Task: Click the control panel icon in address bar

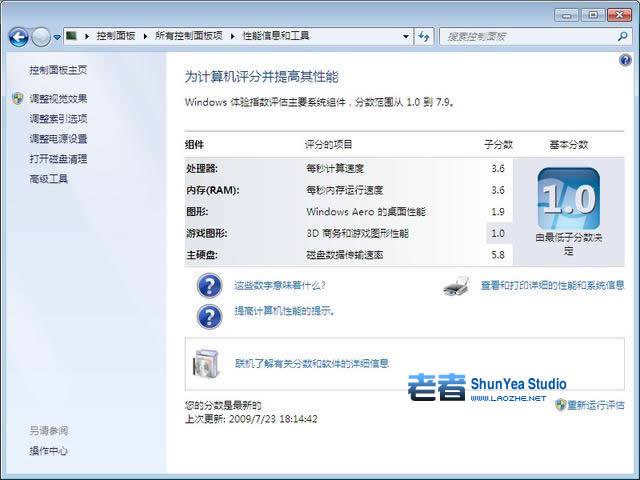Action: 72,36
